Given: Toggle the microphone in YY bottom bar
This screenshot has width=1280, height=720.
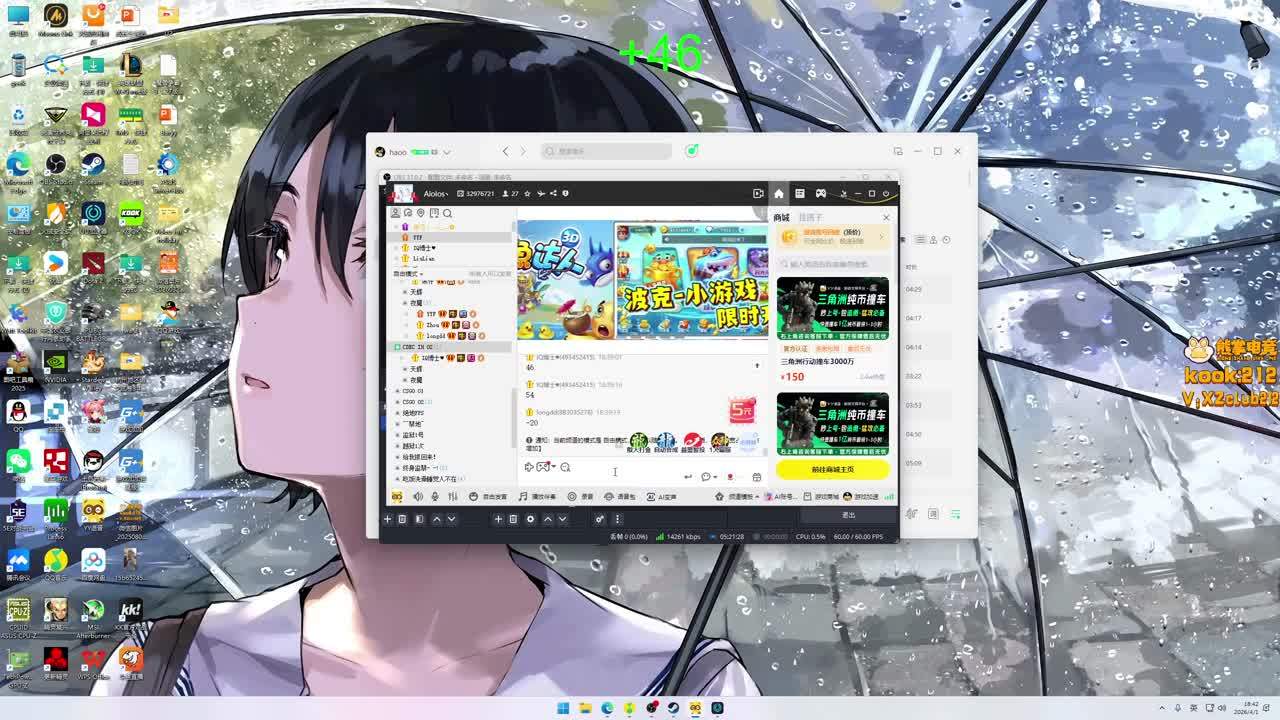Looking at the screenshot, I should click(434, 497).
